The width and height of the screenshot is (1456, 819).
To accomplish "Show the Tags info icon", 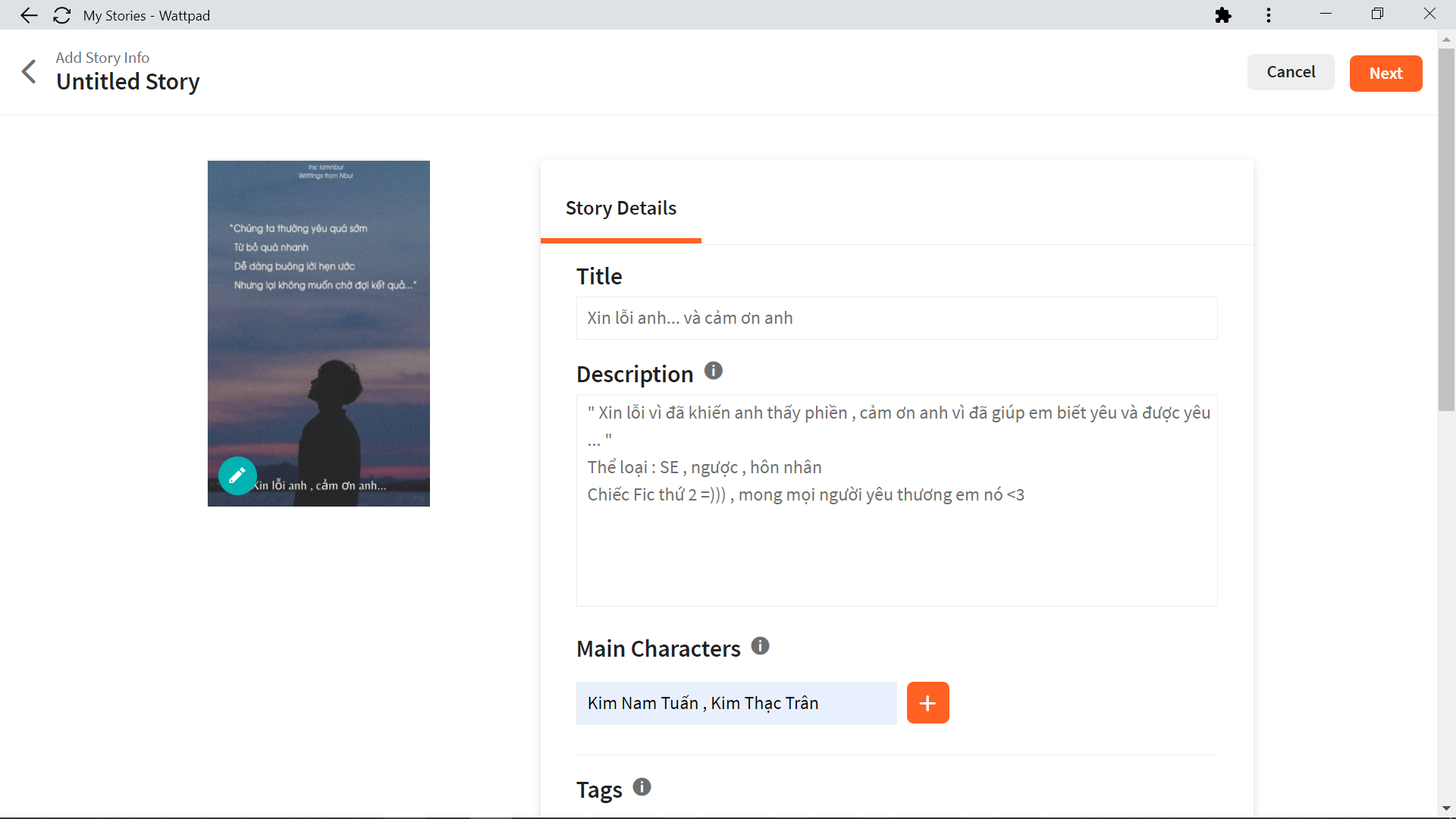I will [x=642, y=787].
